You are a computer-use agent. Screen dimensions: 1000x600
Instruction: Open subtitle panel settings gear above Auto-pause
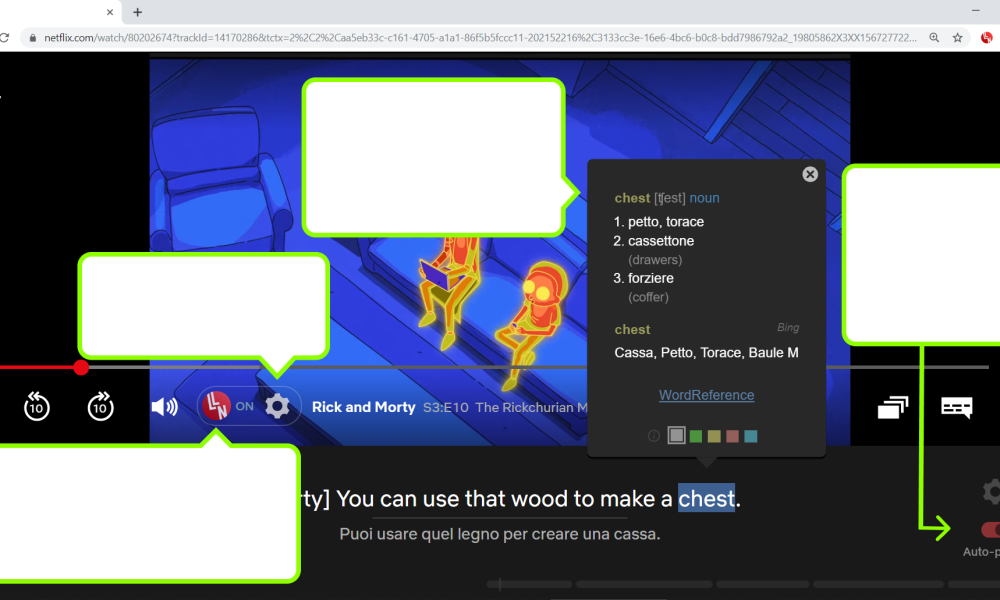coord(992,492)
